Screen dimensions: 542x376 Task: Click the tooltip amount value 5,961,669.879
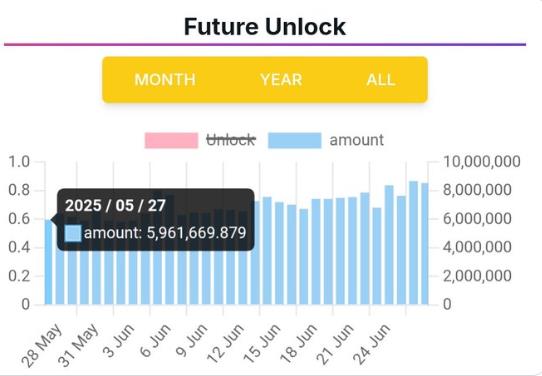coord(196,233)
